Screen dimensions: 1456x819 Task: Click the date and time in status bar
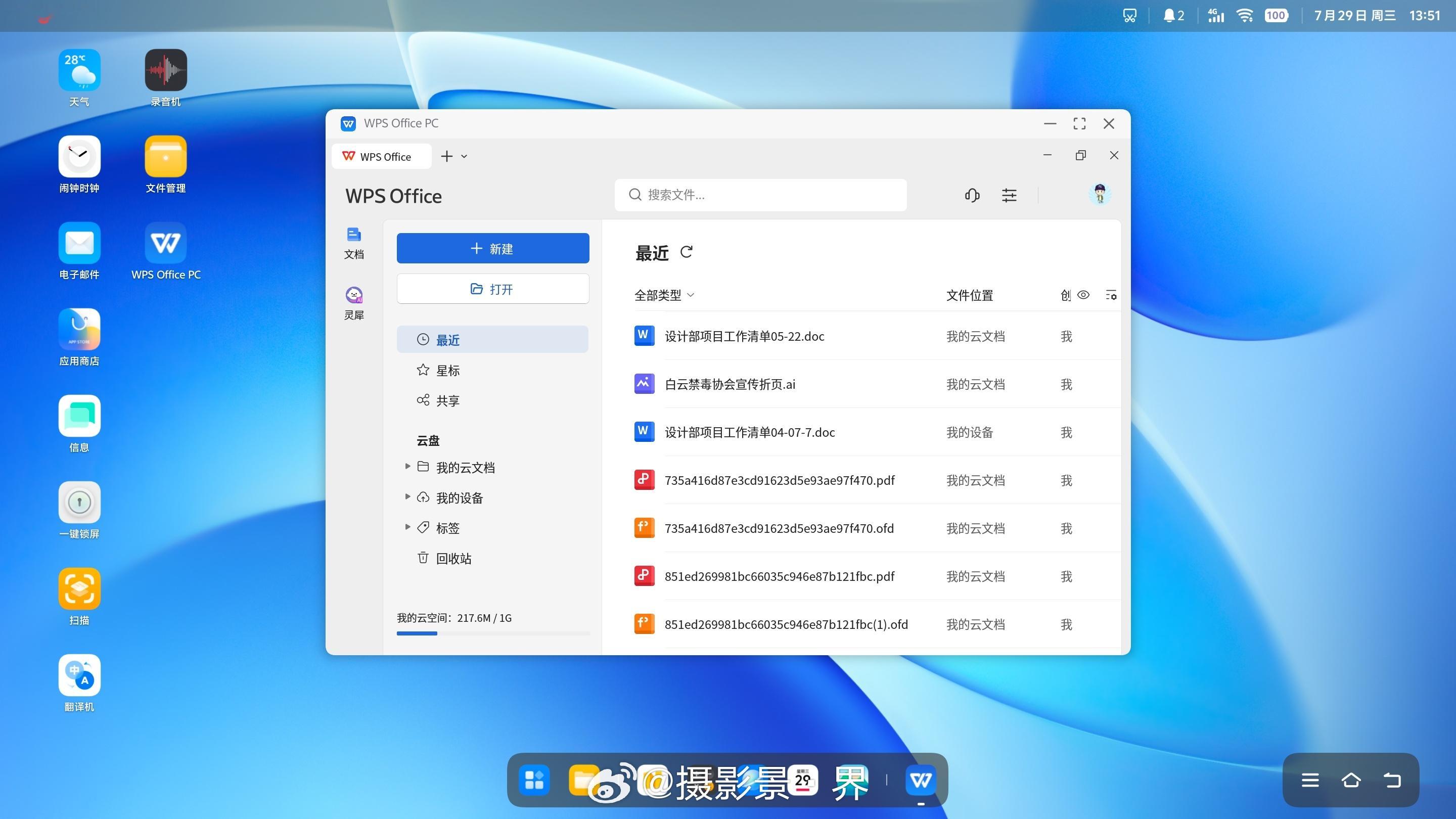[x=1377, y=16]
